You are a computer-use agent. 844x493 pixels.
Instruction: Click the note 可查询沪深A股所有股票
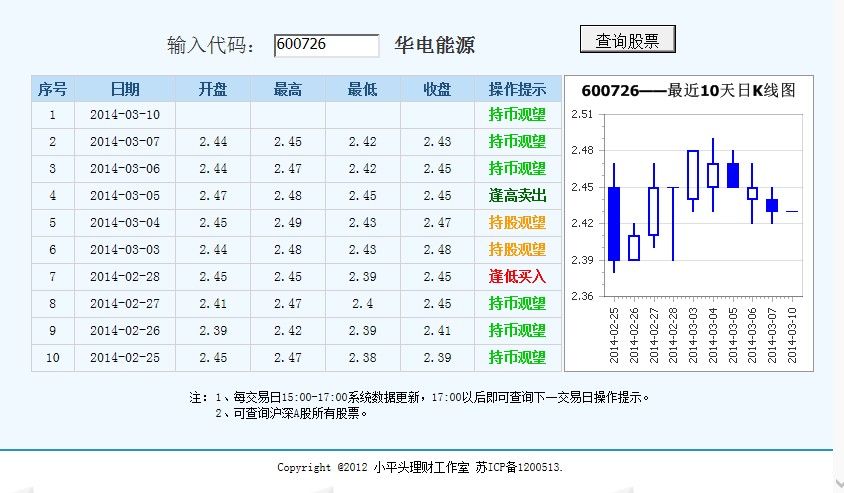292,413
